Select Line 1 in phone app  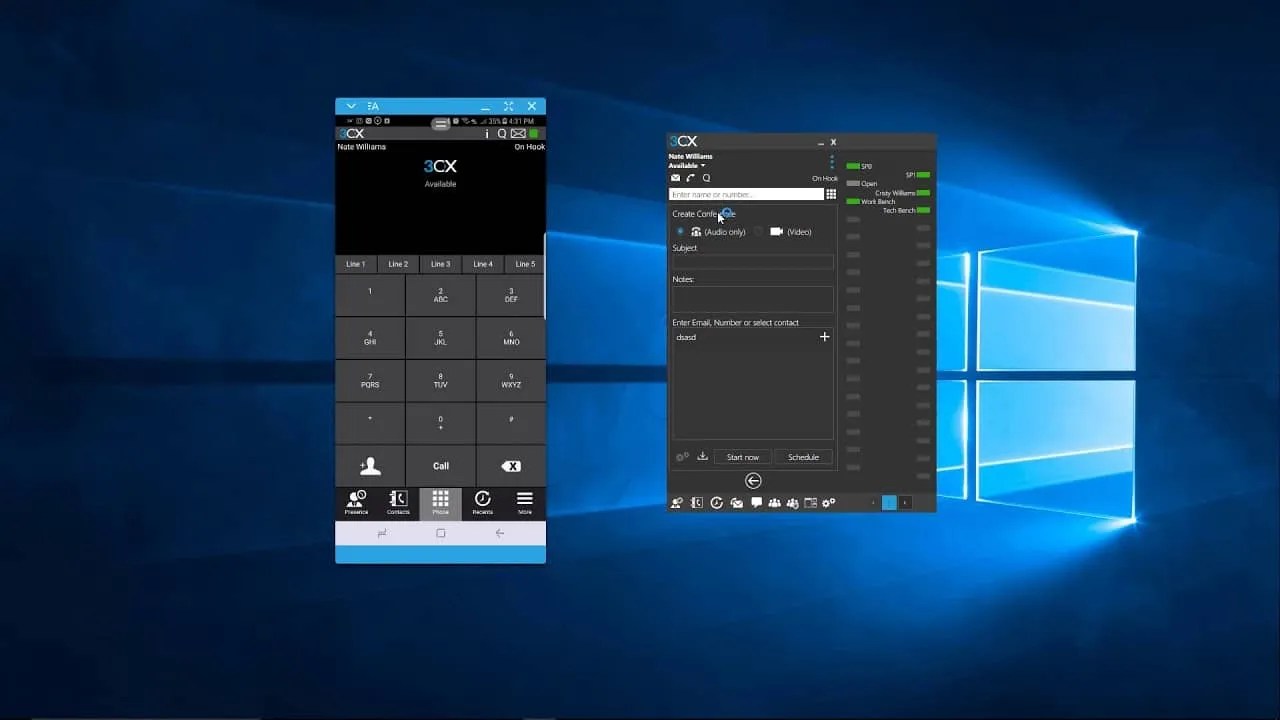pyautogui.click(x=356, y=264)
